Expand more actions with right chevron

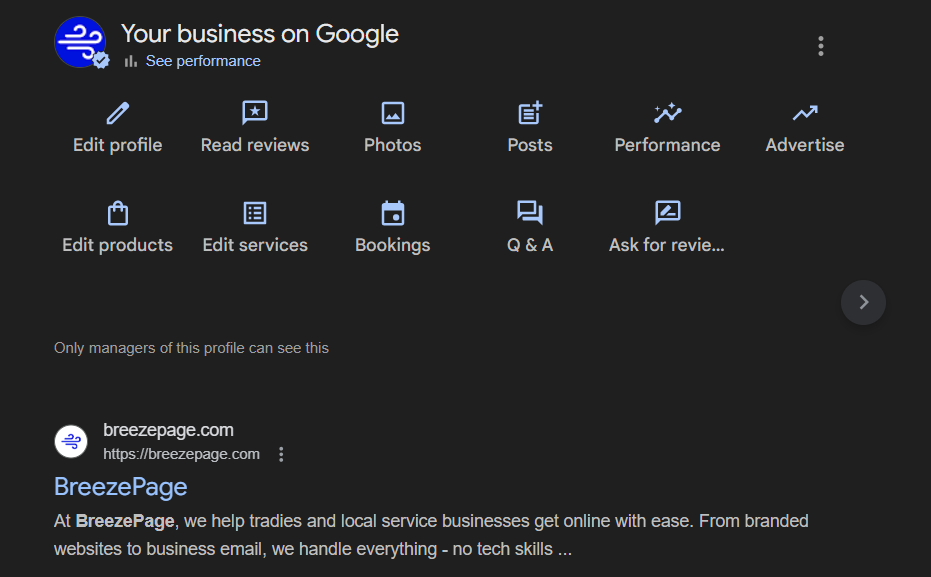pos(864,302)
